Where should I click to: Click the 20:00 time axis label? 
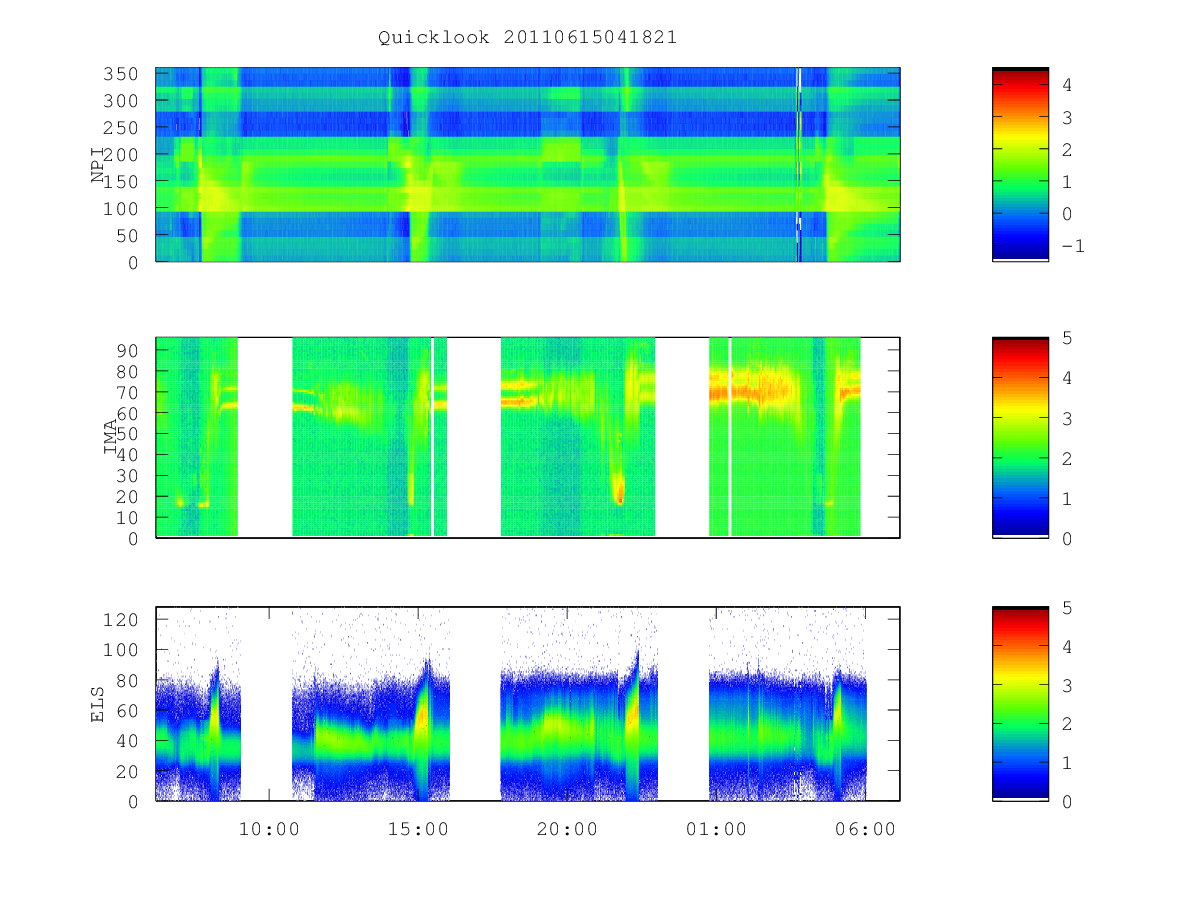567,829
